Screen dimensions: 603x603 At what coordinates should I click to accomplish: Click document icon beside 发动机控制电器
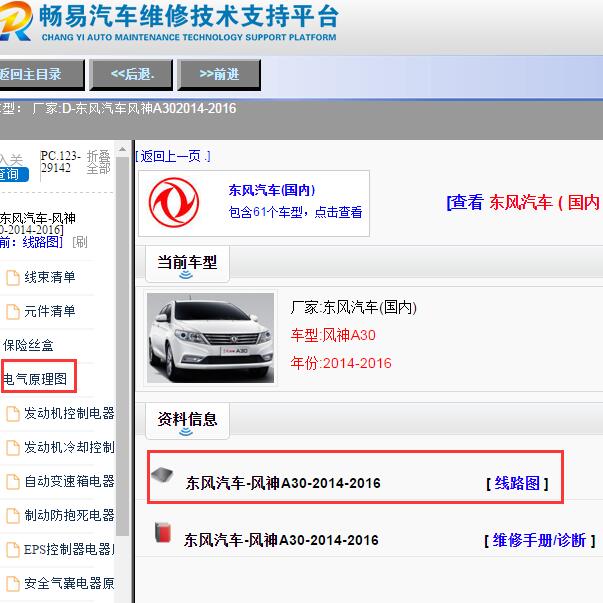coord(13,414)
